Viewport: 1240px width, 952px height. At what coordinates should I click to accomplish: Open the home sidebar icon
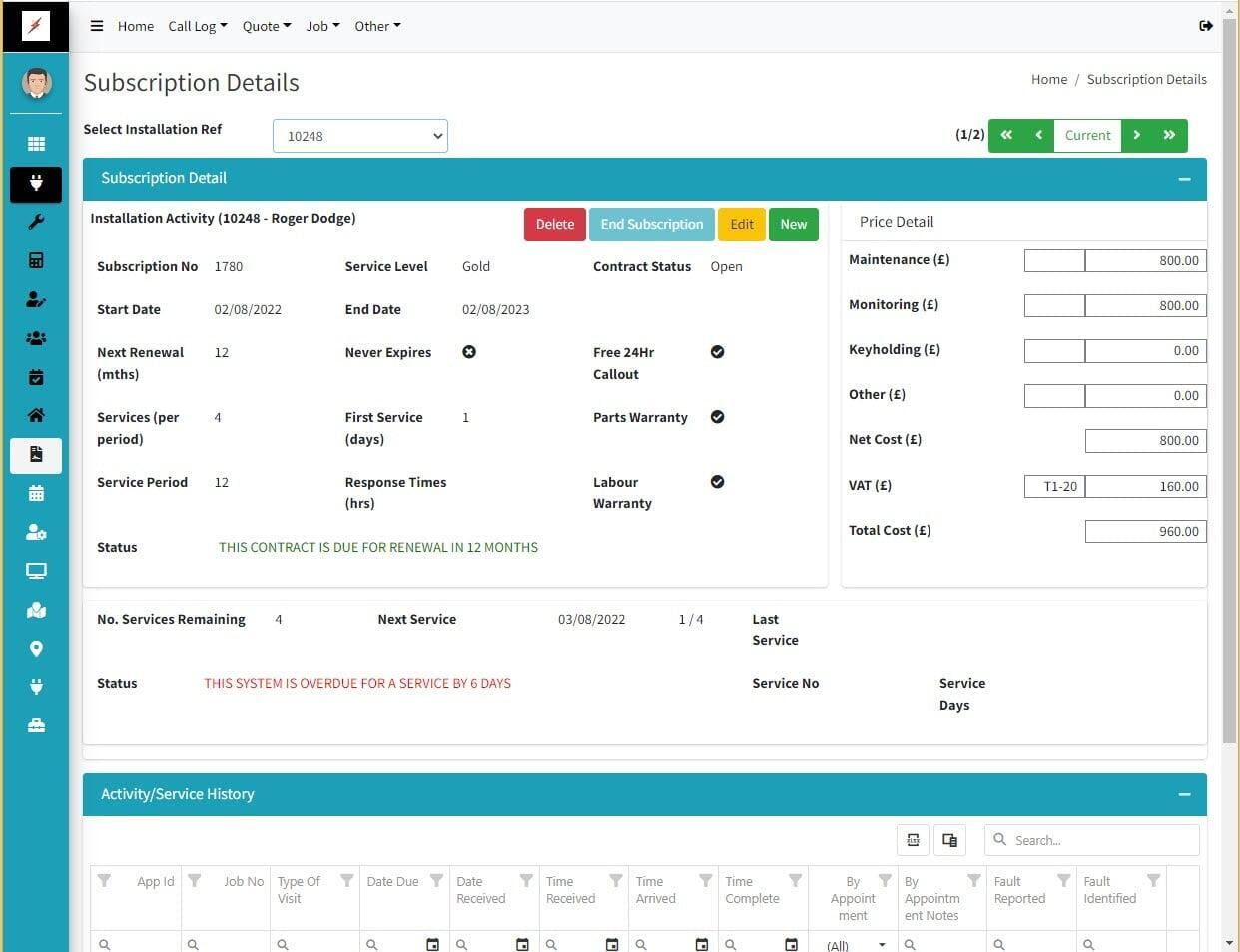click(x=36, y=415)
